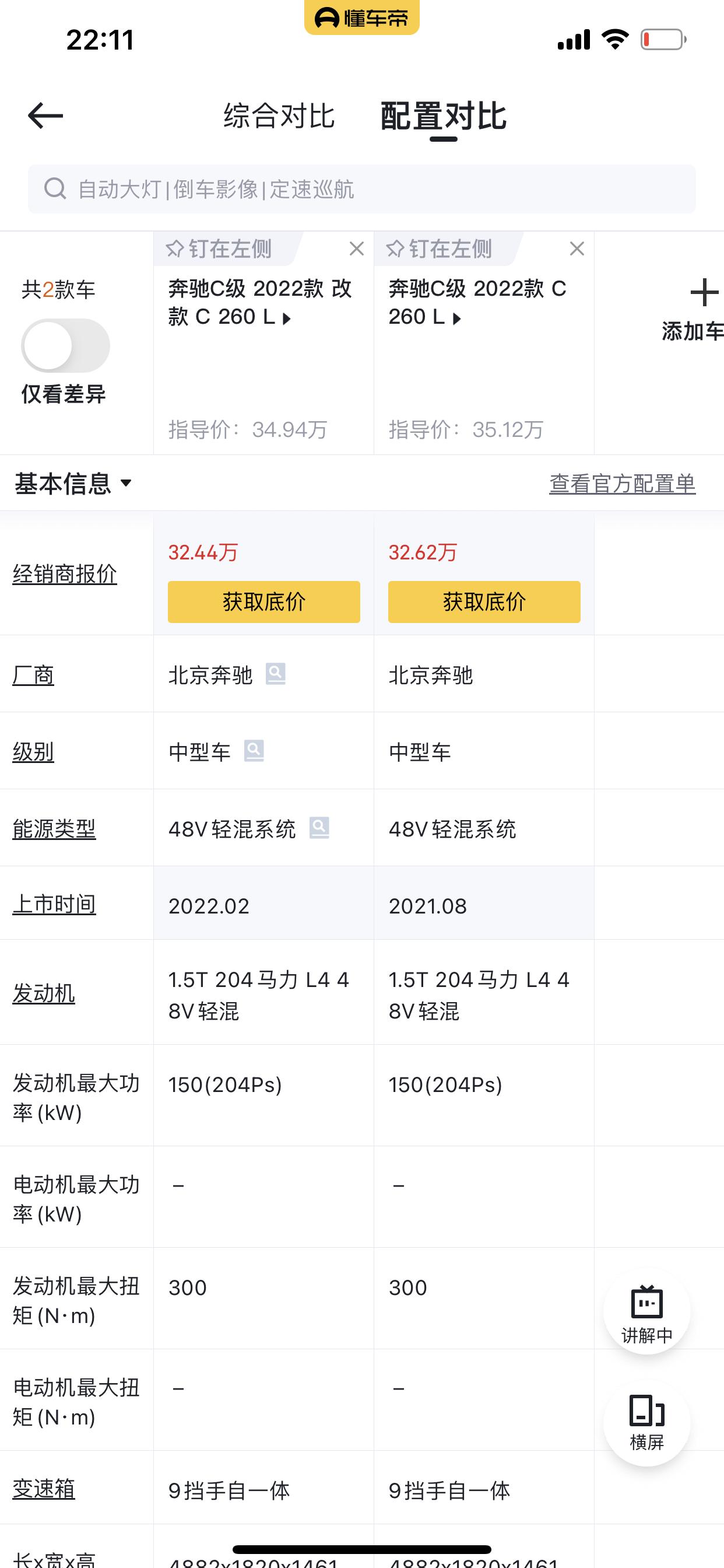The height and width of the screenshot is (1568, 724).
Task: Tap the back arrow icon
Action: pyautogui.click(x=45, y=116)
